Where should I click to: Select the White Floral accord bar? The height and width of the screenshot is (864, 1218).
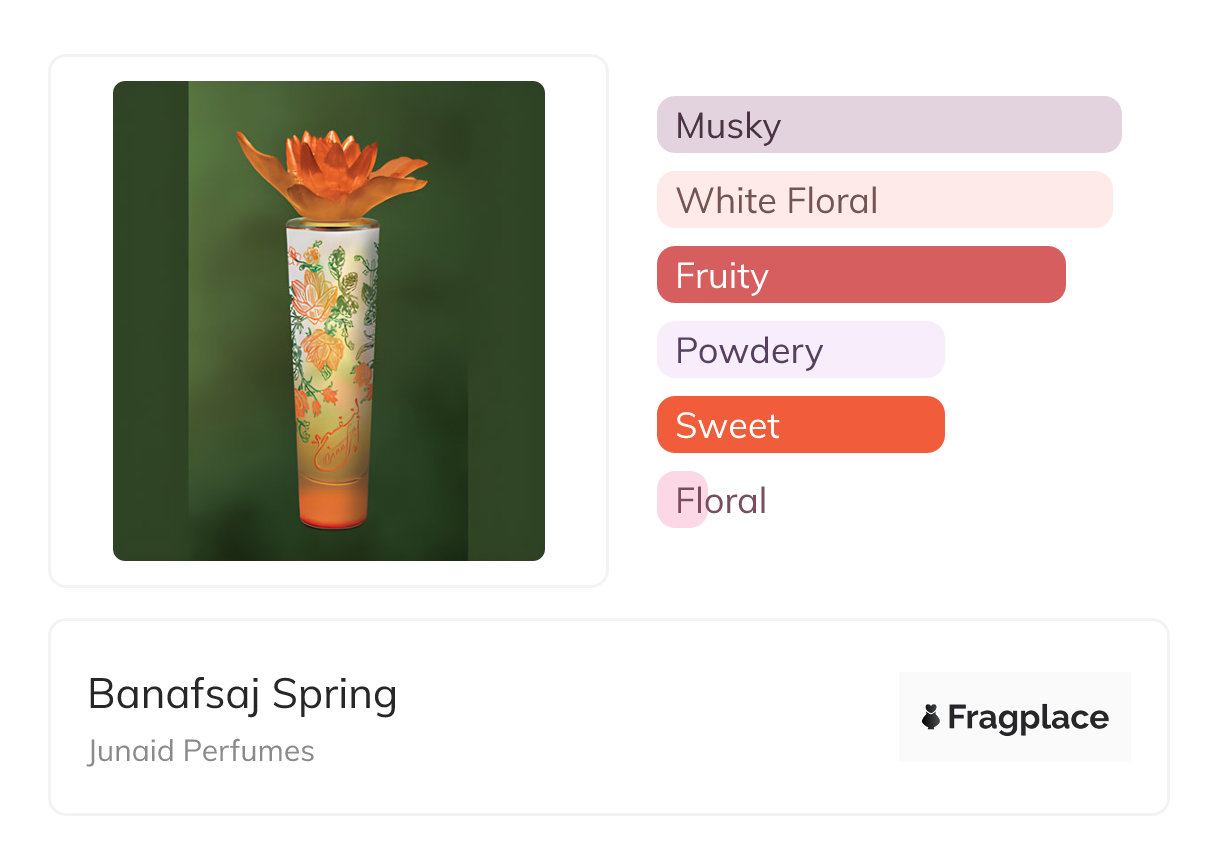tap(884, 200)
